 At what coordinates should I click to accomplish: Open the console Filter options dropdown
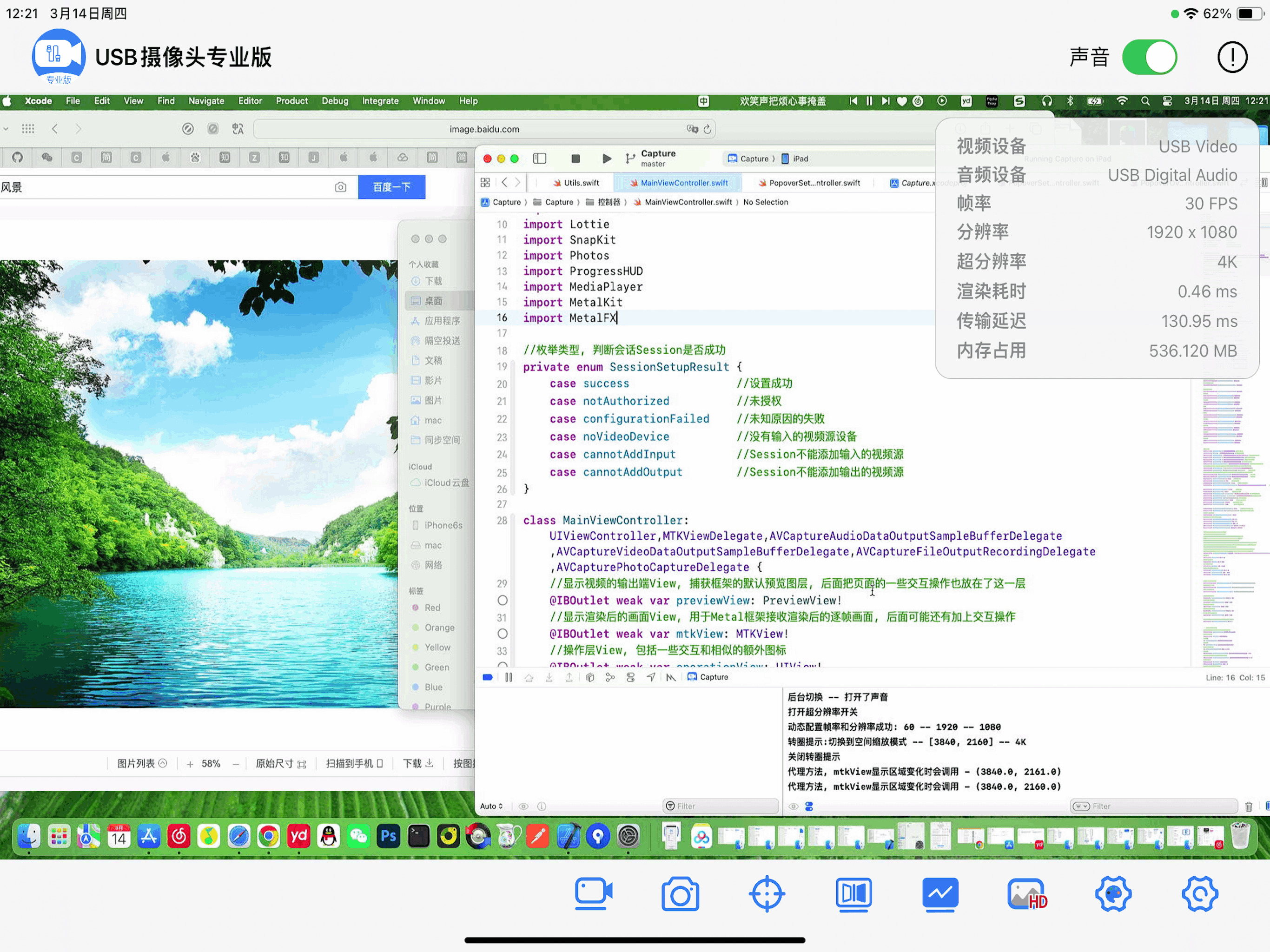[x=1081, y=806]
